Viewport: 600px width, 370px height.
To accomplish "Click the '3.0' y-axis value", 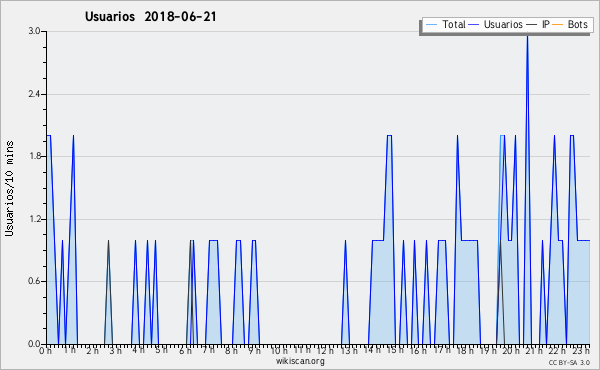I will click(x=34, y=31).
